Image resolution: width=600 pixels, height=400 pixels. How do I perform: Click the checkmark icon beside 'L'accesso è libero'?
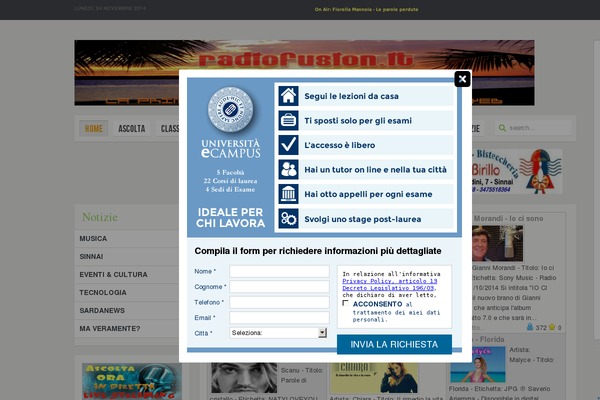[x=289, y=145]
